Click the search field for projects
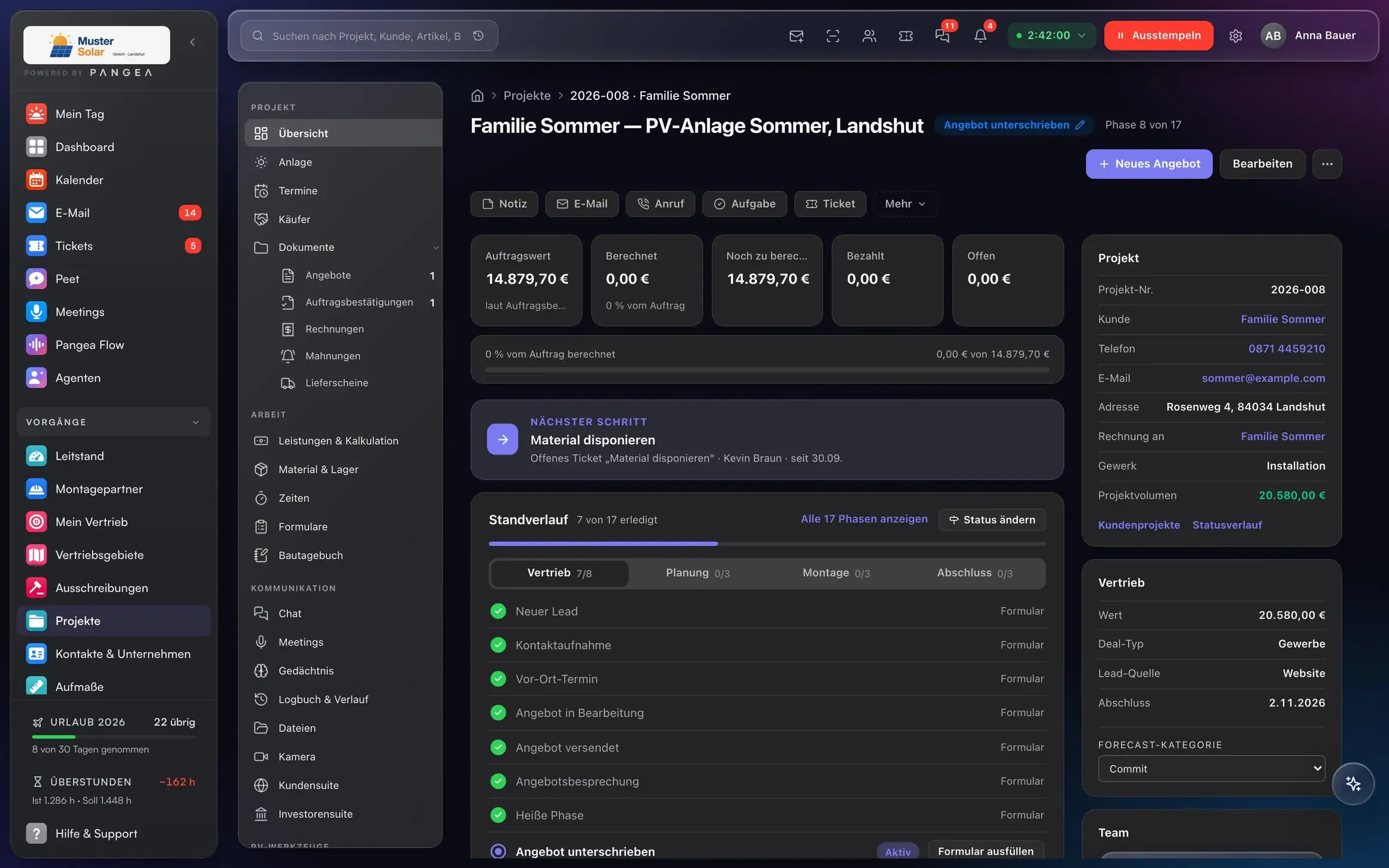The image size is (1389, 868). coord(369,36)
